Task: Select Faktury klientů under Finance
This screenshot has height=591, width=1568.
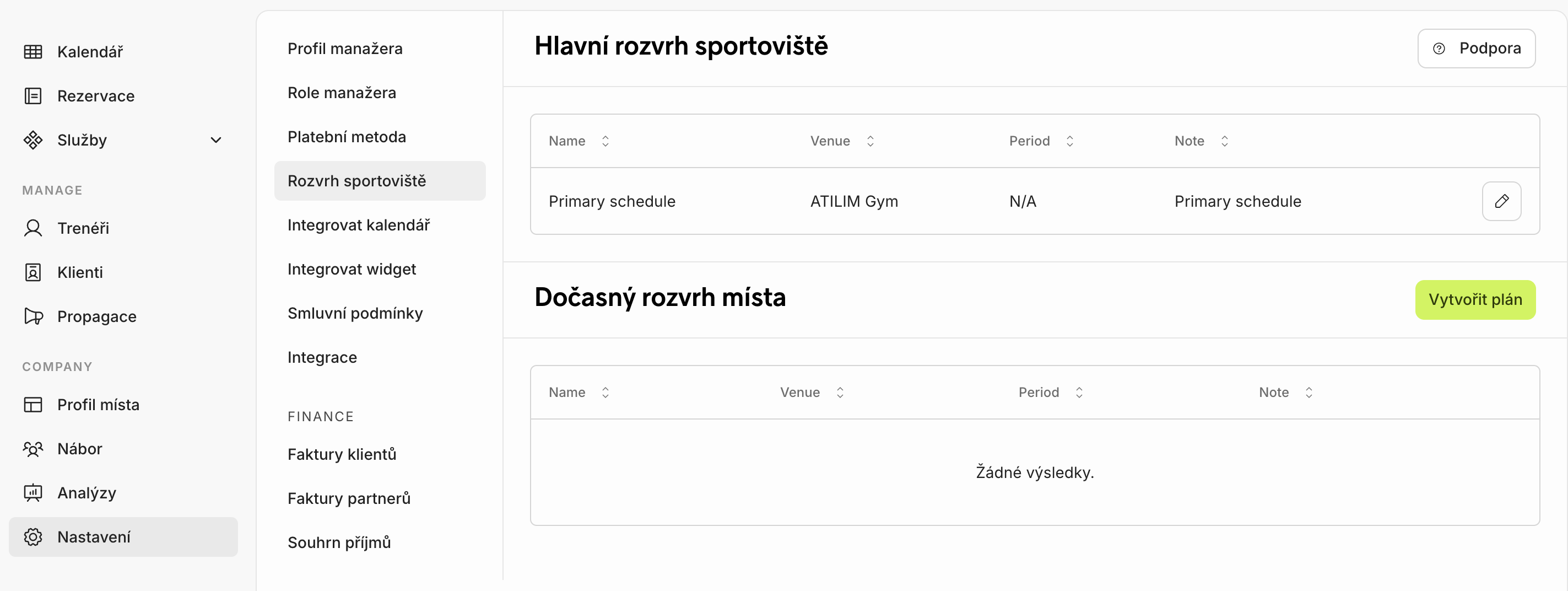Action: coord(342,454)
